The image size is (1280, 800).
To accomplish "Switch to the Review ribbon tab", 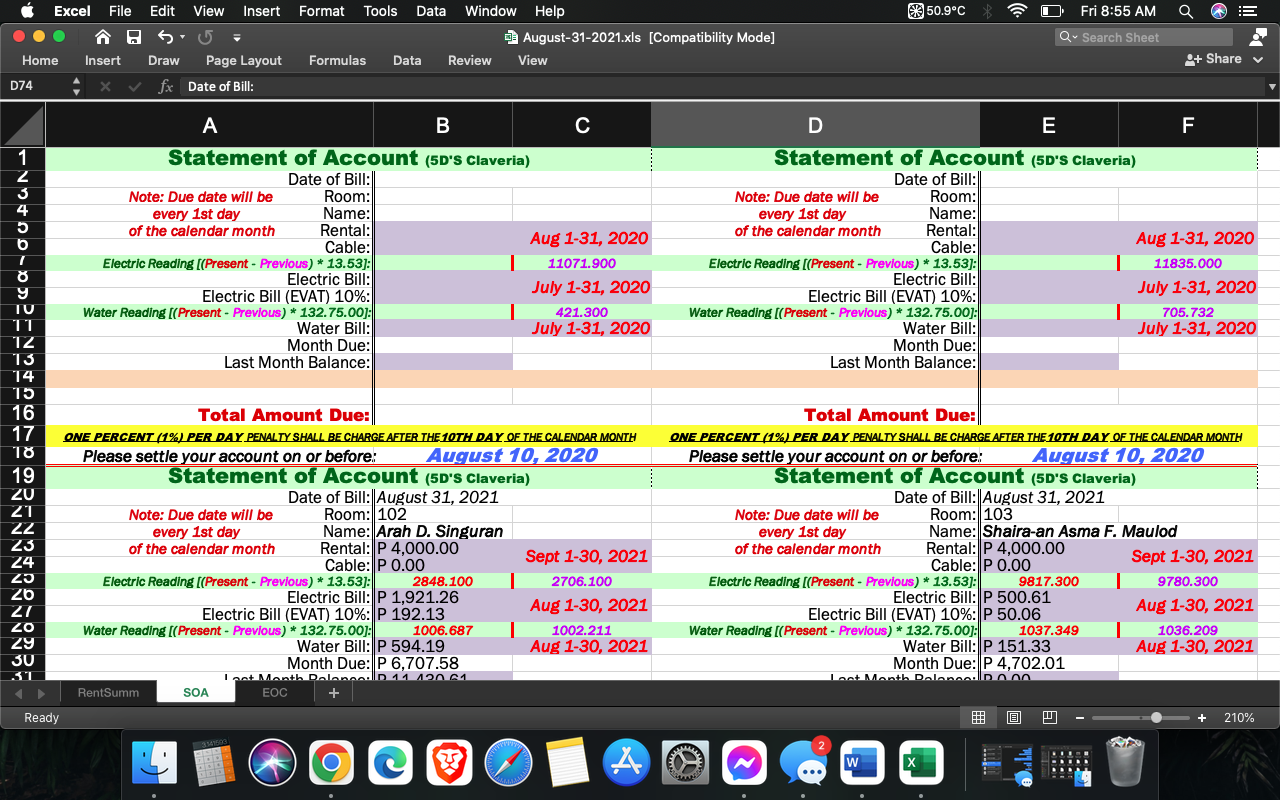I will [470, 60].
